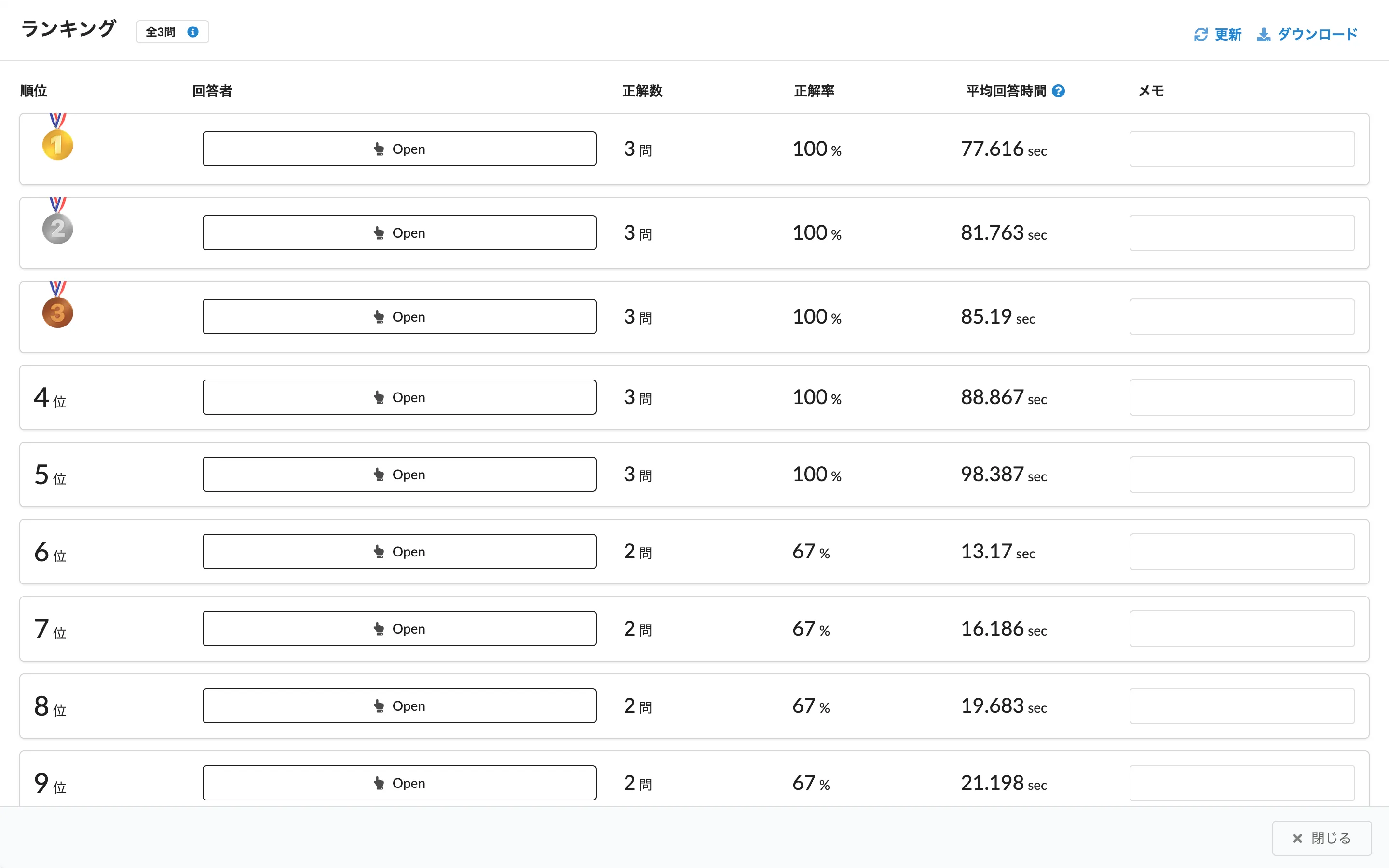Click the ダウンロード link text
The width and height of the screenshot is (1389, 868).
coord(1317,35)
